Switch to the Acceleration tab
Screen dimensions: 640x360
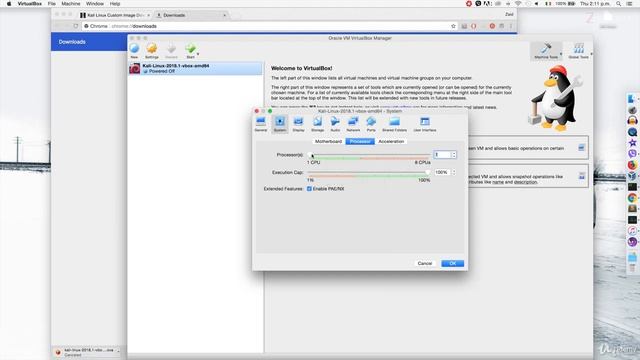[391, 141]
